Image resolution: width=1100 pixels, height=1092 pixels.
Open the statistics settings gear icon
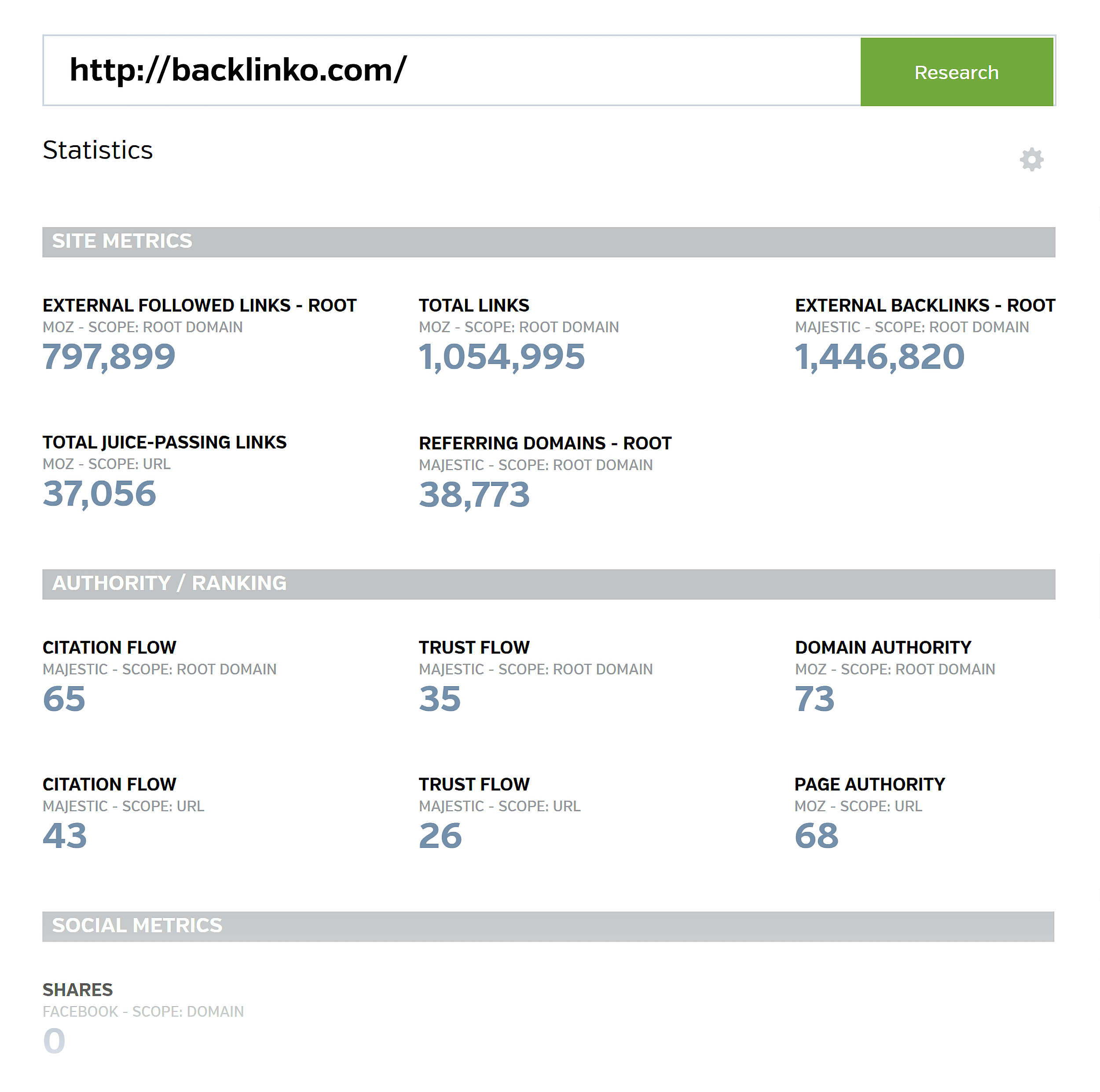(x=1031, y=159)
